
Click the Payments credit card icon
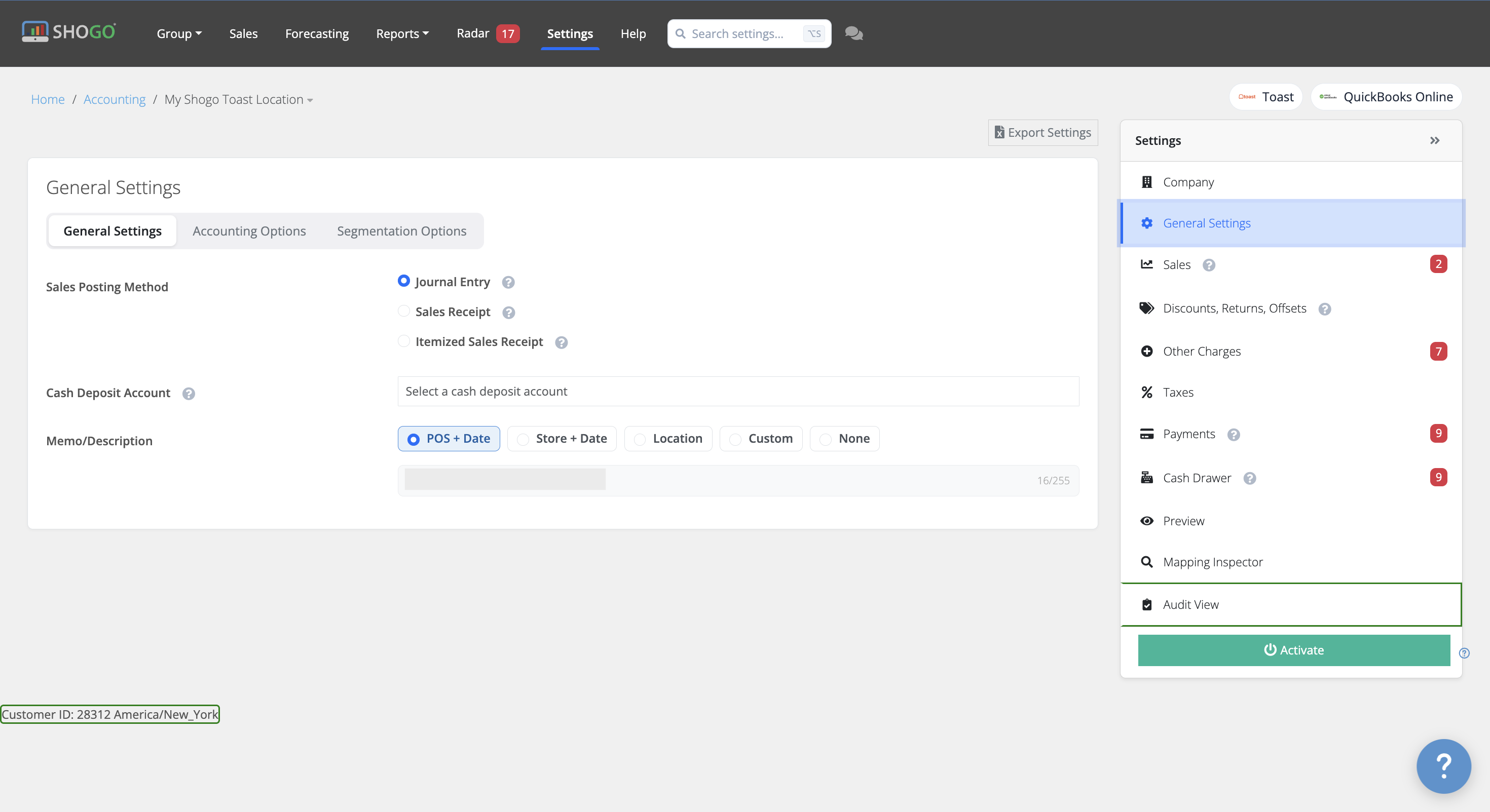pyautogui.click(x=1146, y=434)
